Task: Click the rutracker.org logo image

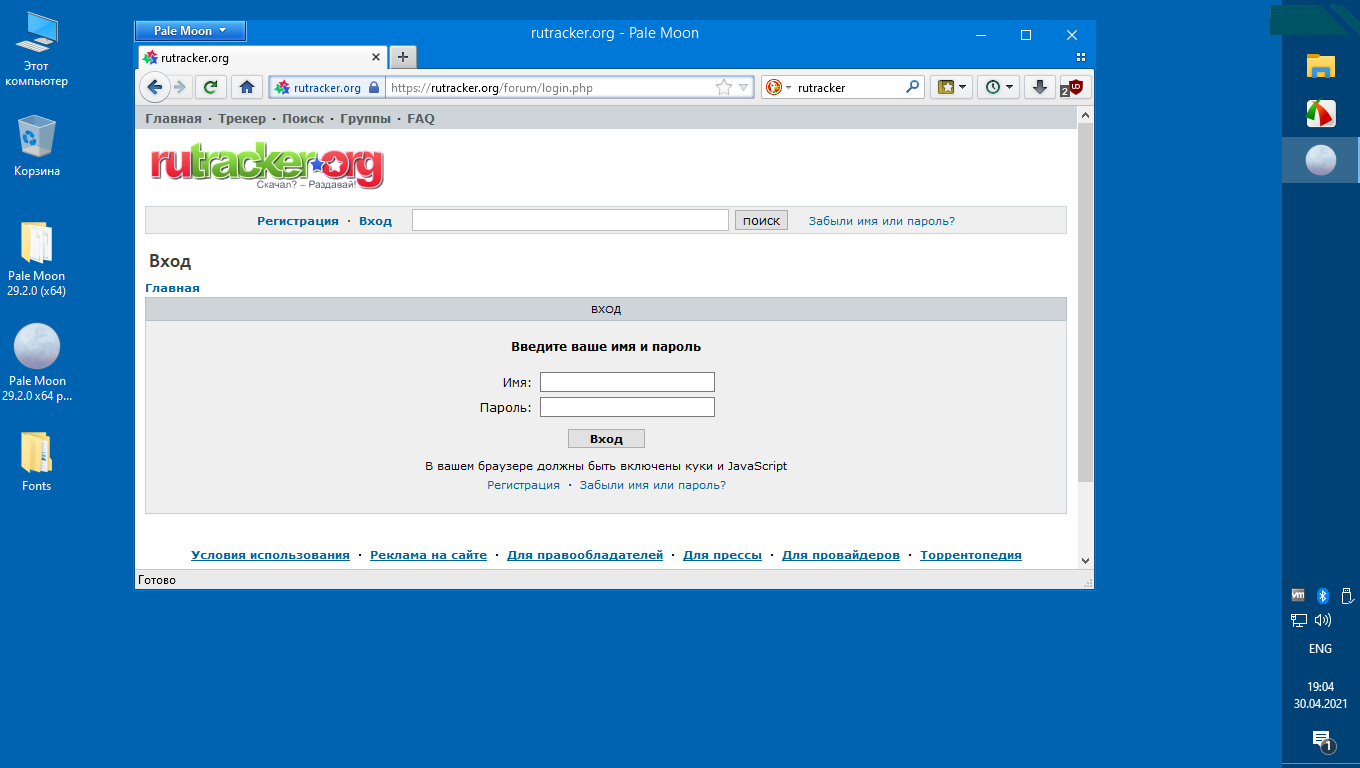Action: click(267, 167)
